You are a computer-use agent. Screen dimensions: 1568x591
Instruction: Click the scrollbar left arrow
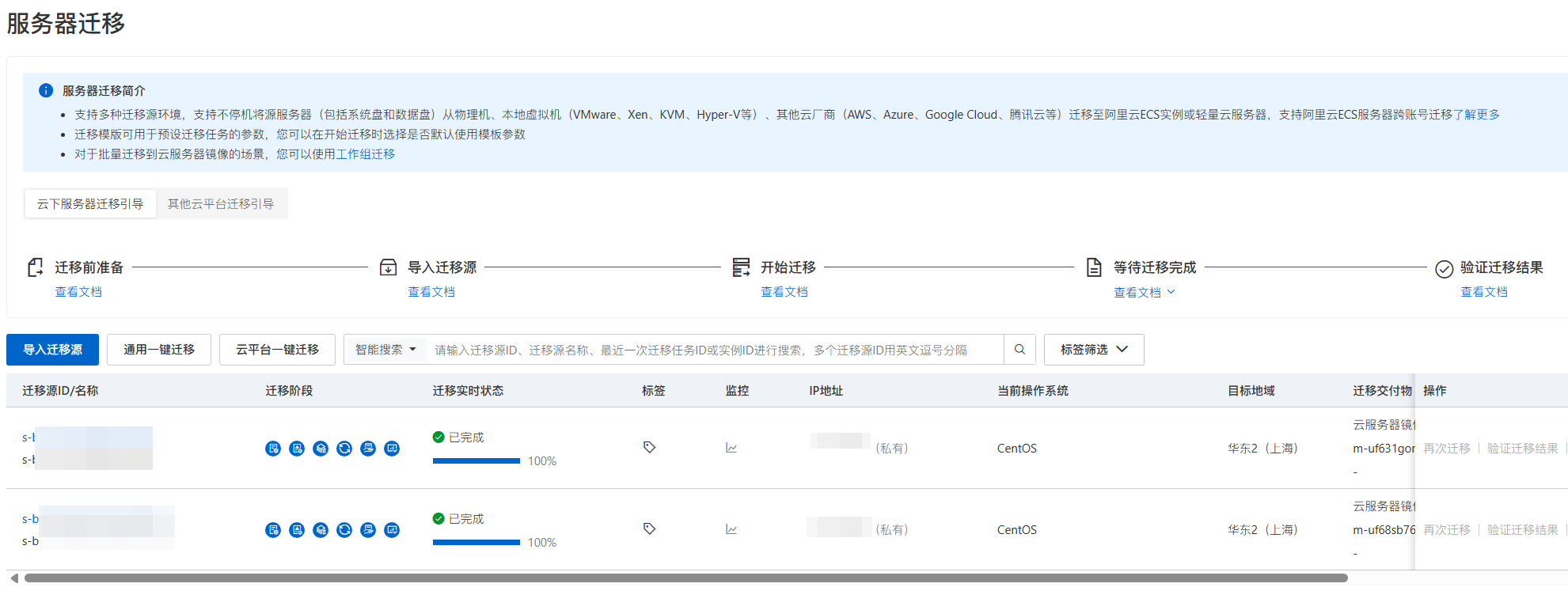click(14, 578)
